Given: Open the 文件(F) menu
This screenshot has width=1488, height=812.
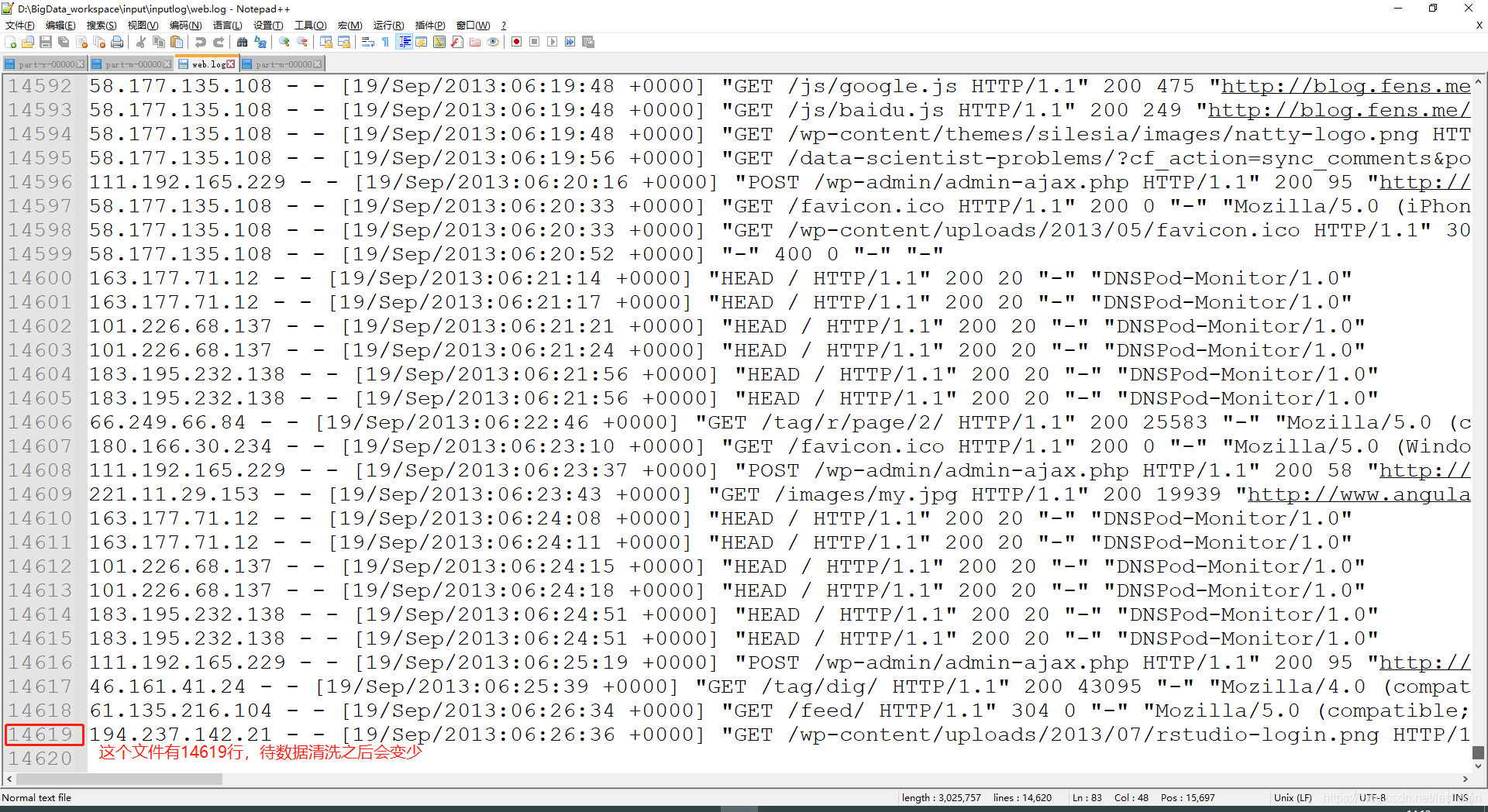Looking at the screenshot, I should point(19,26).
